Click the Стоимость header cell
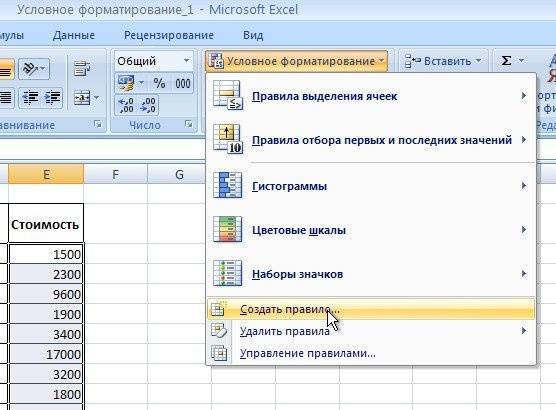Image resolution: width=556 pixels, height=410 pixels. [x=46, y=223]
